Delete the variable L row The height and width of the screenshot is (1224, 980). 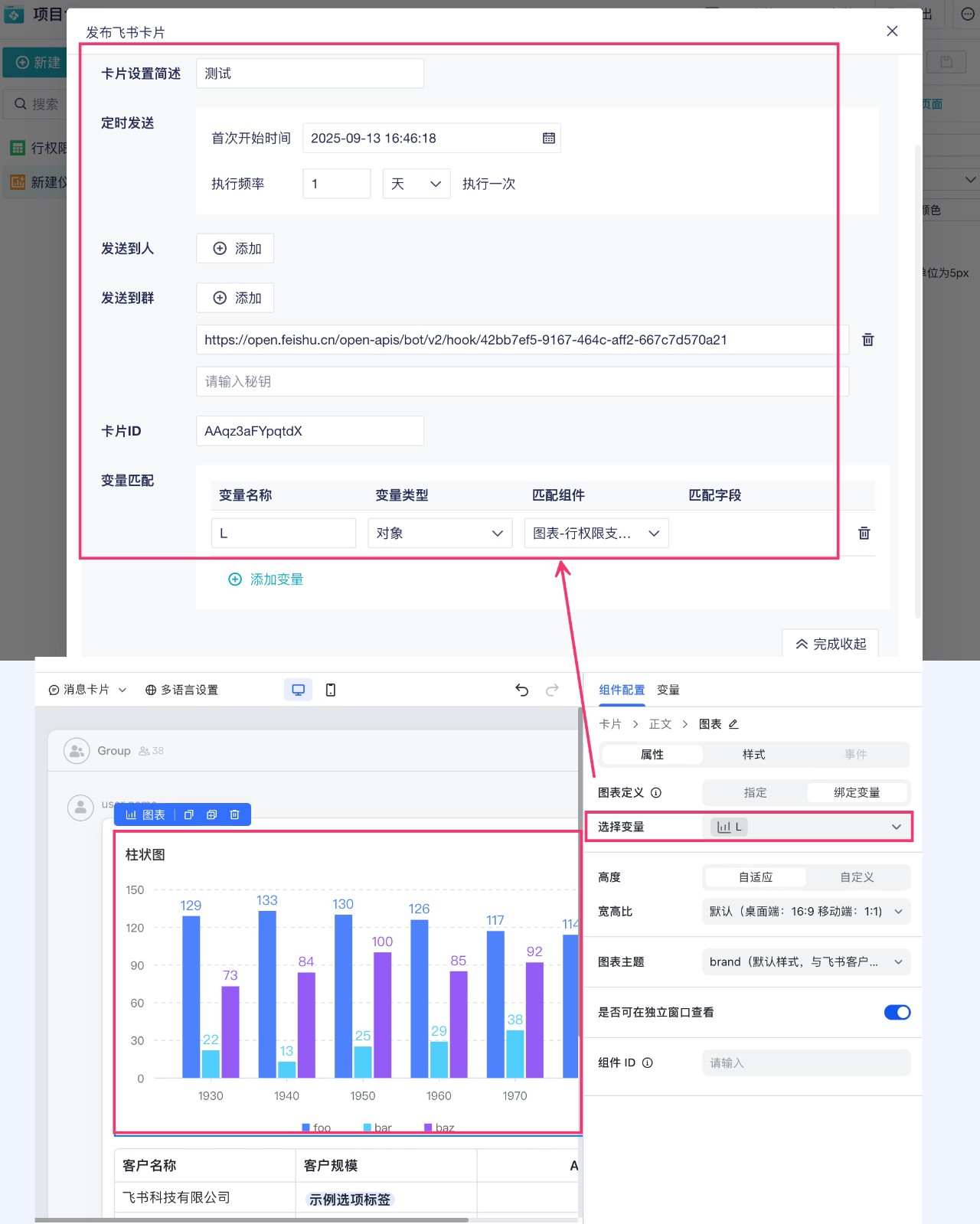click(x=864, y=533)
